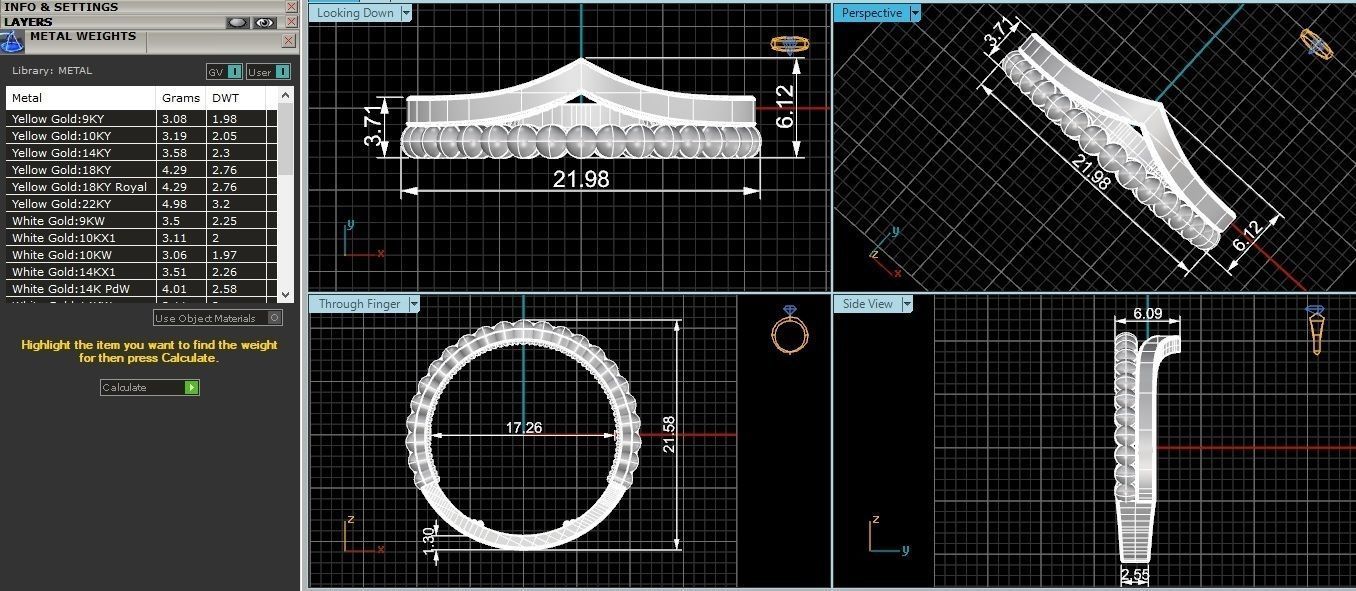Click the ring view icon in Perspective viewport

1316,45
